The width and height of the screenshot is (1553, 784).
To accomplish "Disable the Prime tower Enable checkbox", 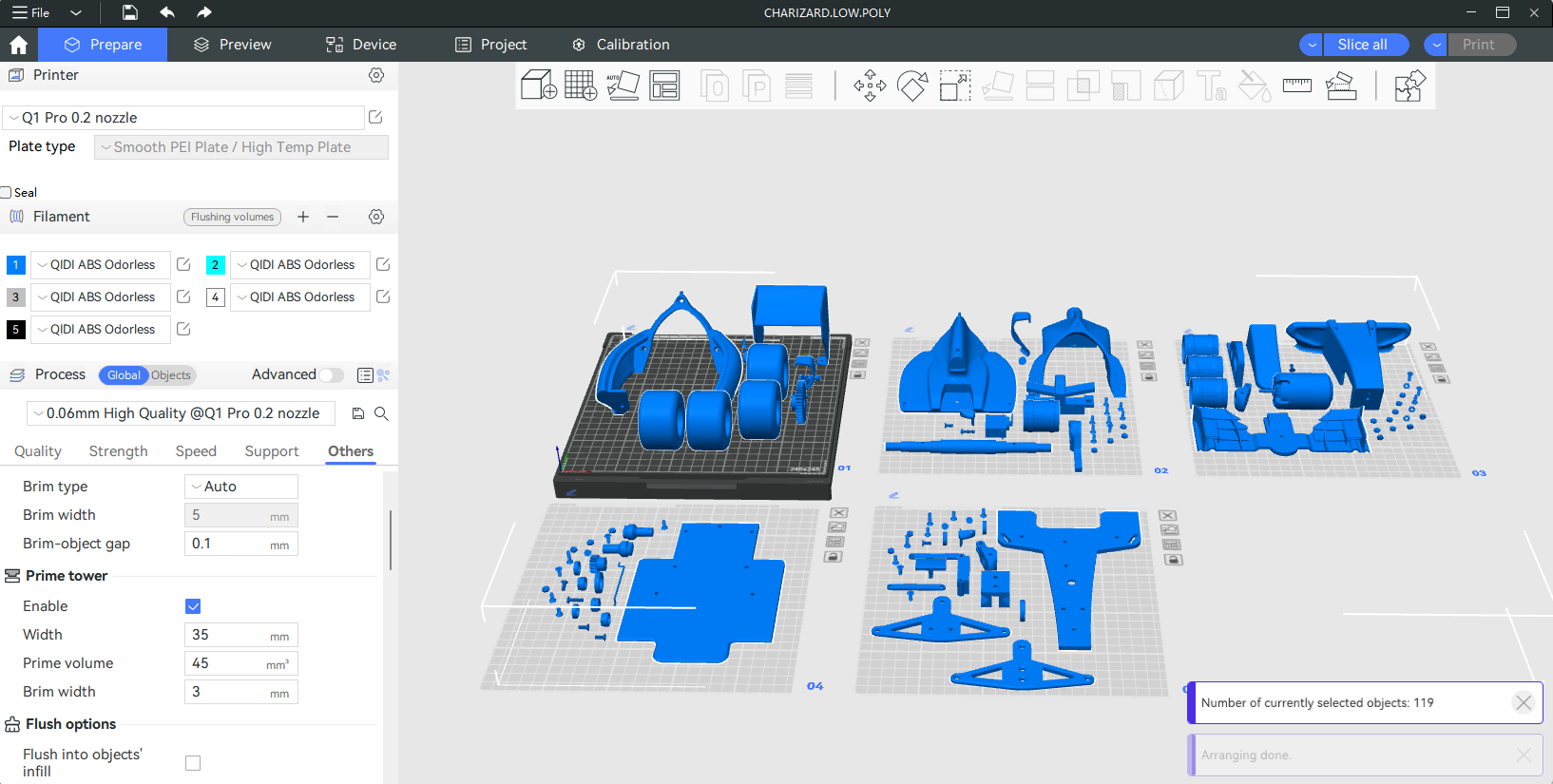I will coord(193,606).
